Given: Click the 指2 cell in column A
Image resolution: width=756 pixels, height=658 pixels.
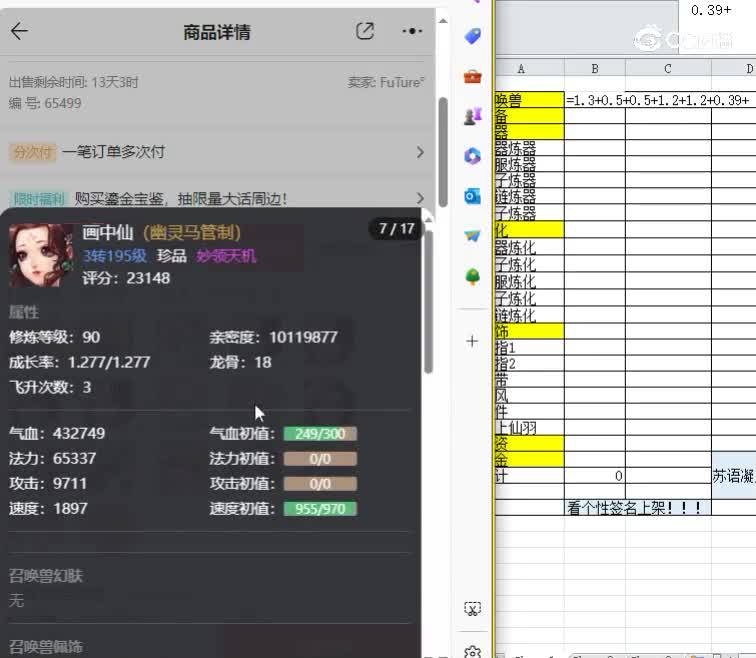Looking at the screenshot, I should click(x=529, y=363).
